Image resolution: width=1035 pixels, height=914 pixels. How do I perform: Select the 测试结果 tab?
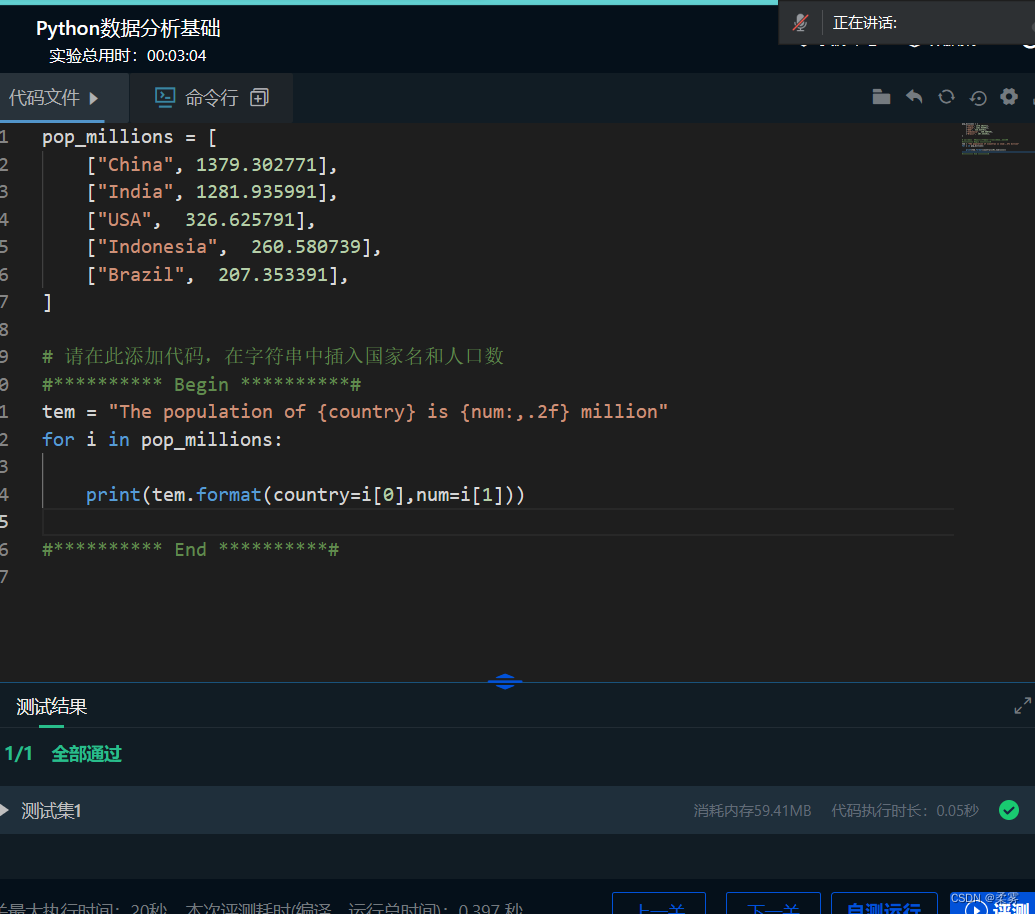tap(51, 707)
